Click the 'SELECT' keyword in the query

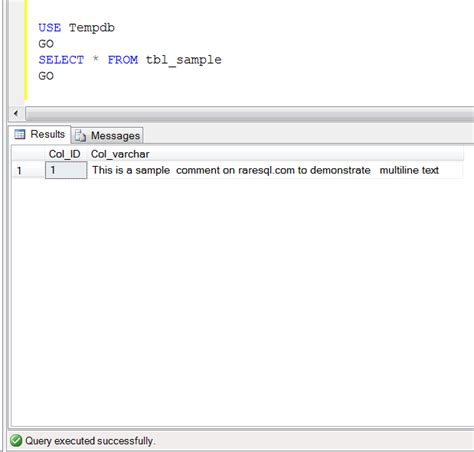point(61,60)
